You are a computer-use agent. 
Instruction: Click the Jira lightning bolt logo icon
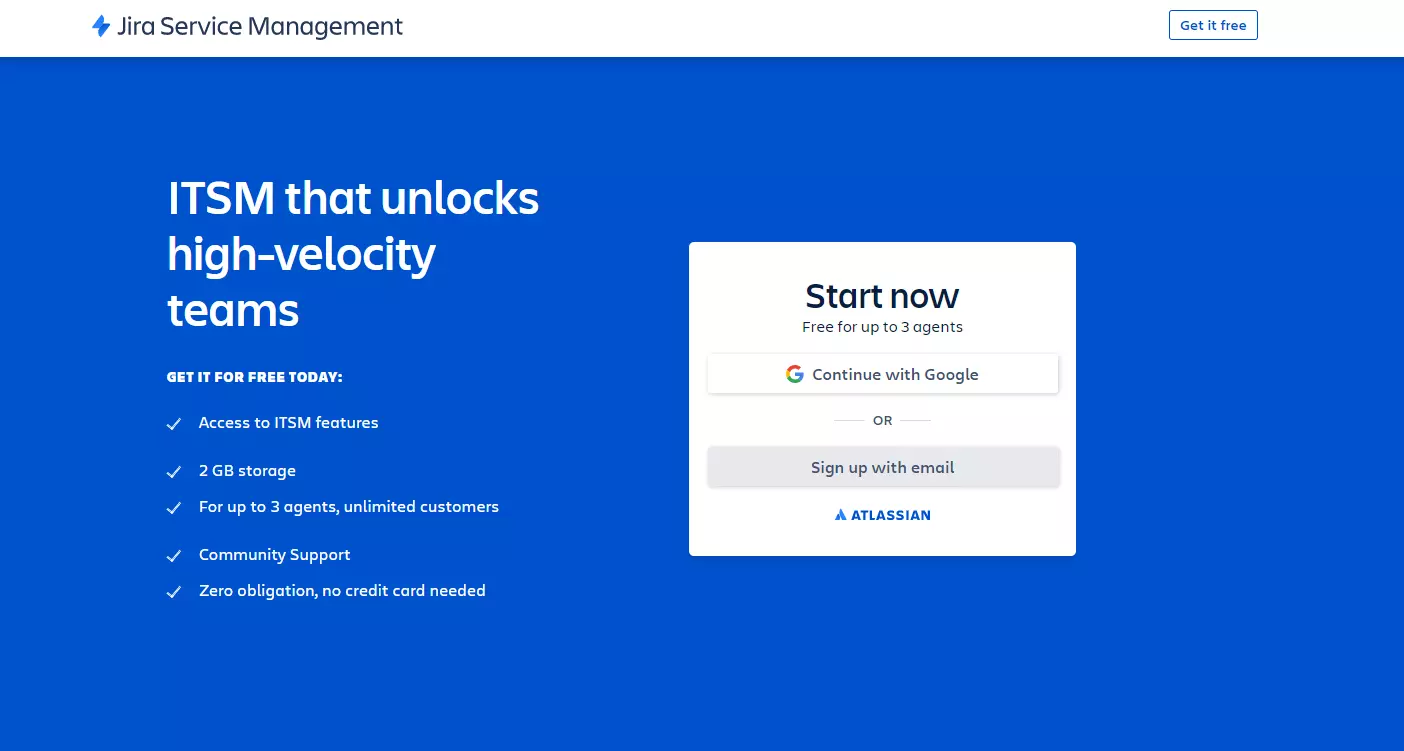tap(101, 26)
